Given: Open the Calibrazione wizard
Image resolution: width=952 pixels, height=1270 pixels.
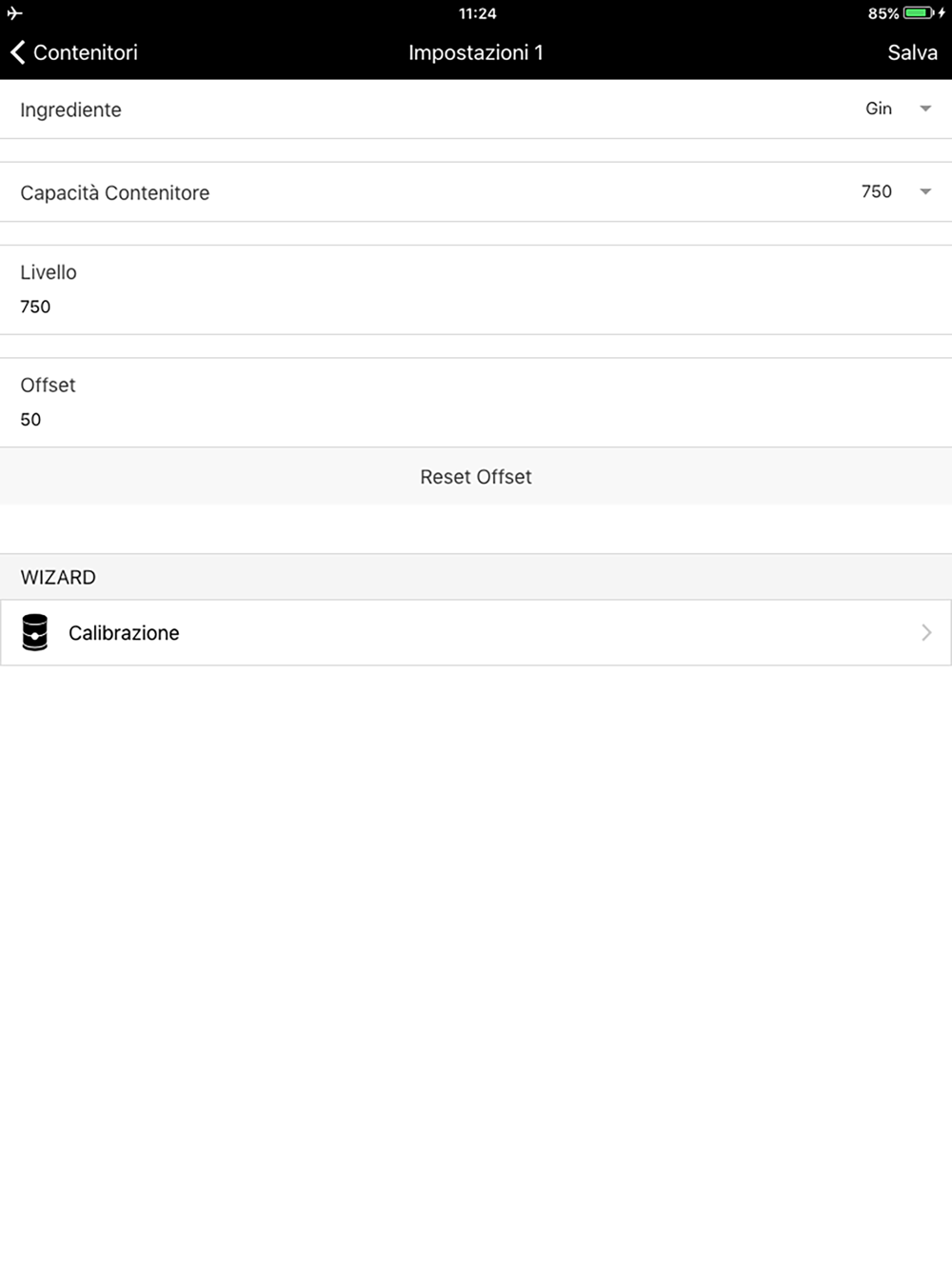Looking at the screenshot, I should coord(476,632).
